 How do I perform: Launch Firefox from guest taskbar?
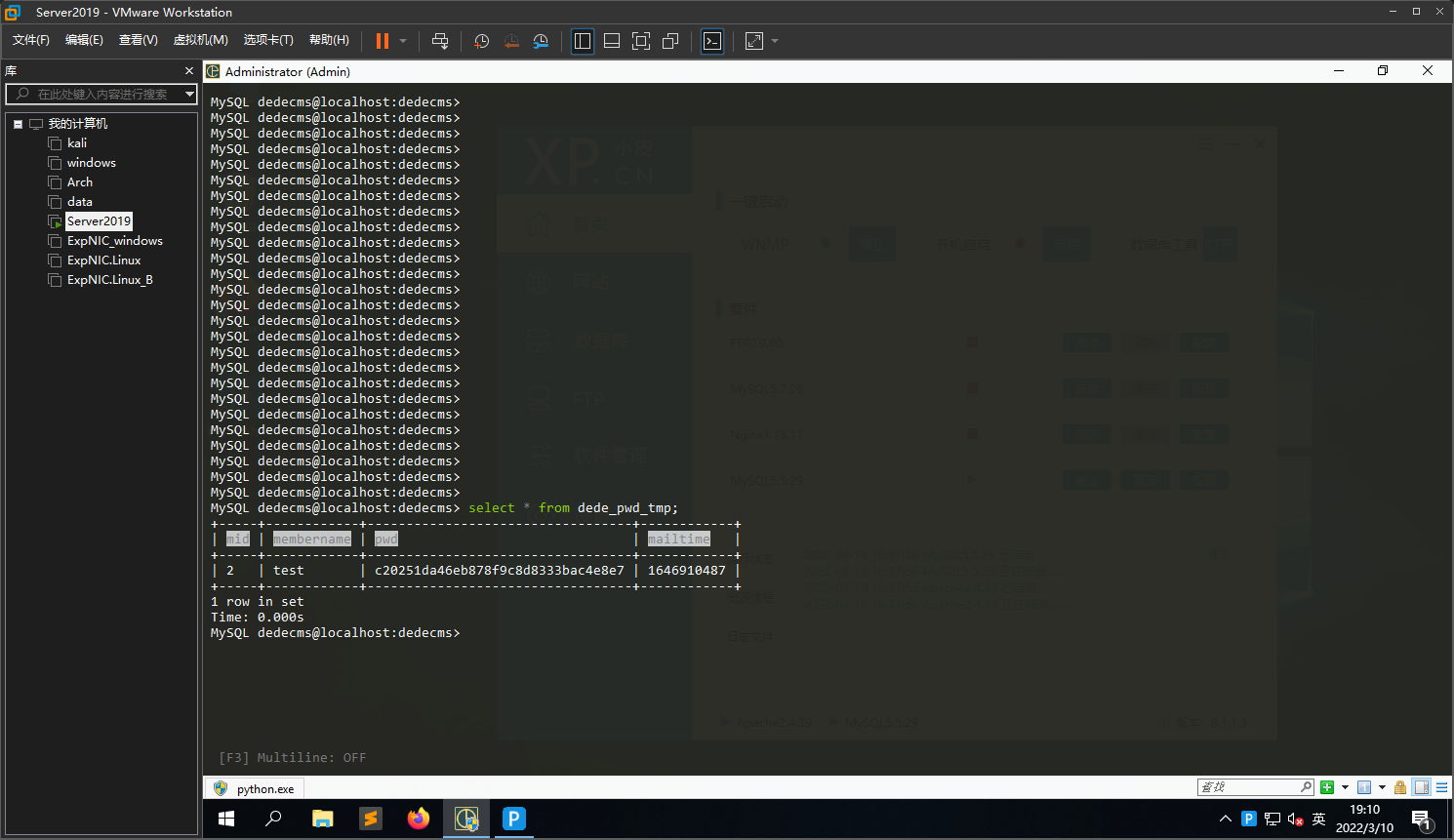(x=419, y=819)
